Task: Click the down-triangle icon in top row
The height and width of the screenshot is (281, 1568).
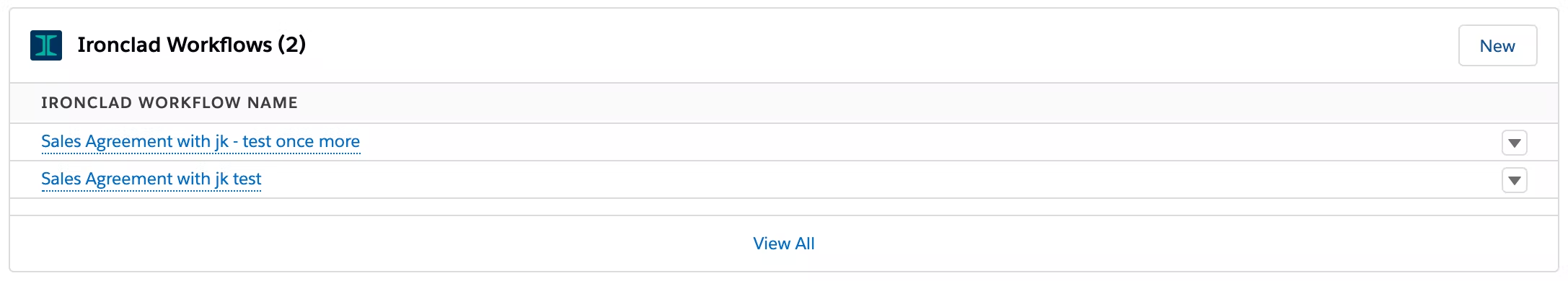Action: click(1515, 143)
